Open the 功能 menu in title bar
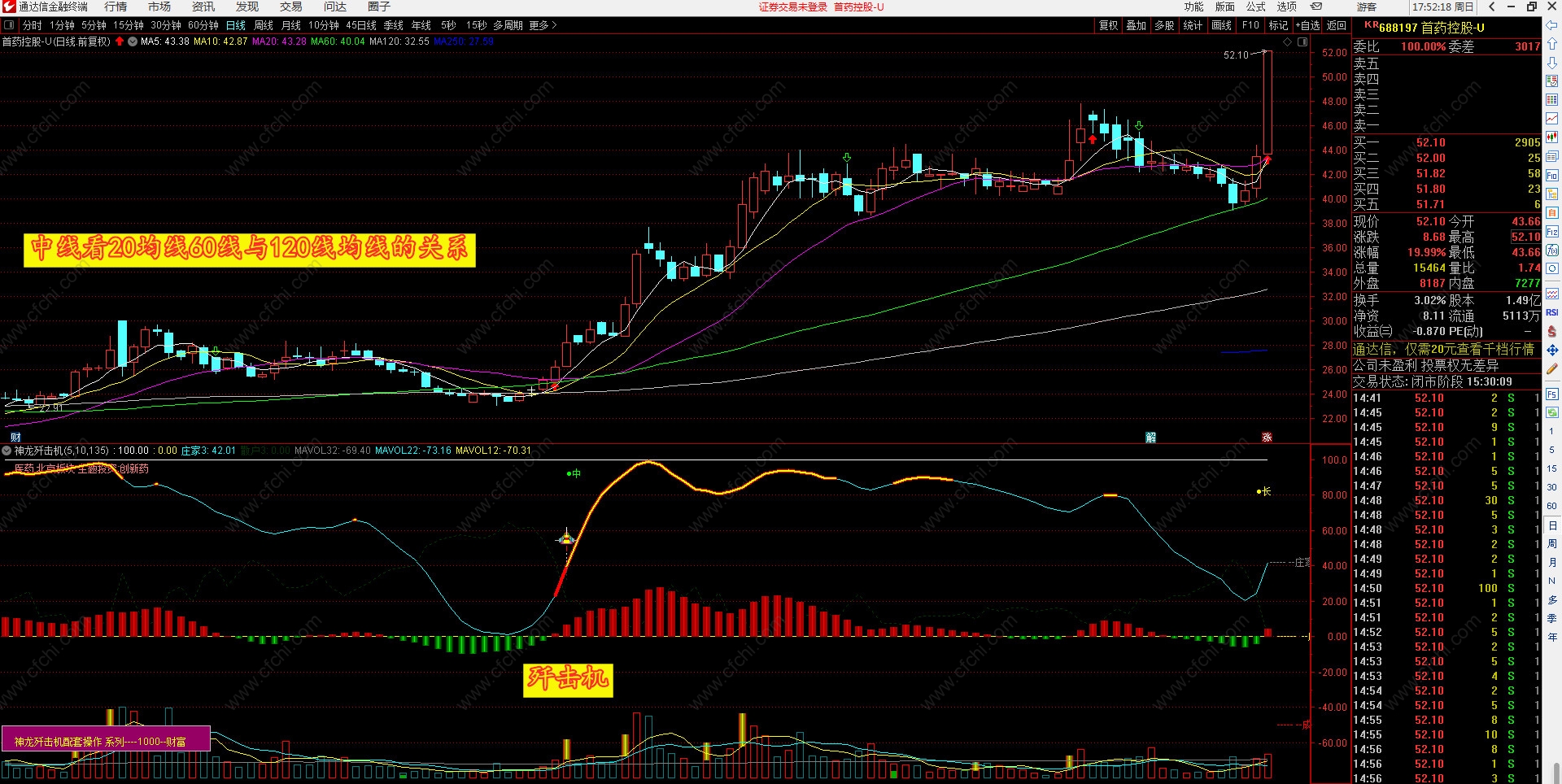 1193,7
